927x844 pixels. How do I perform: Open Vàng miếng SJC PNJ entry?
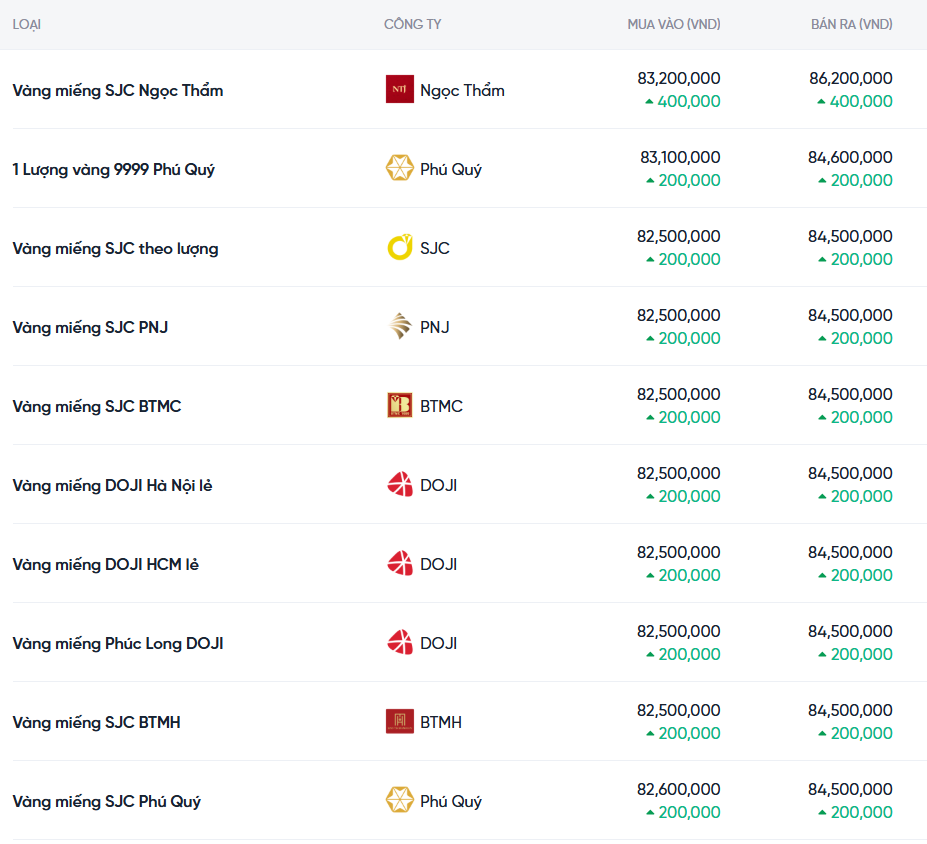(x=90, y=327)
